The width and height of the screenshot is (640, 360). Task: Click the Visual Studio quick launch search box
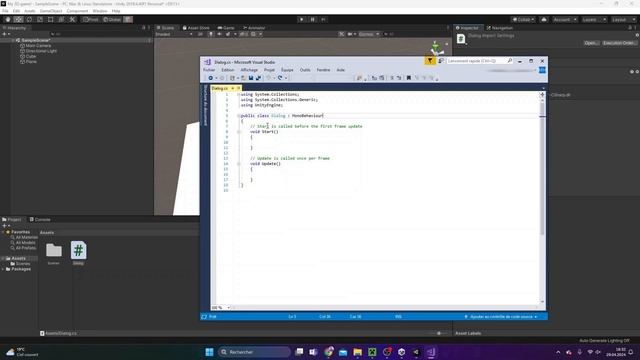(x=480, y=61)
